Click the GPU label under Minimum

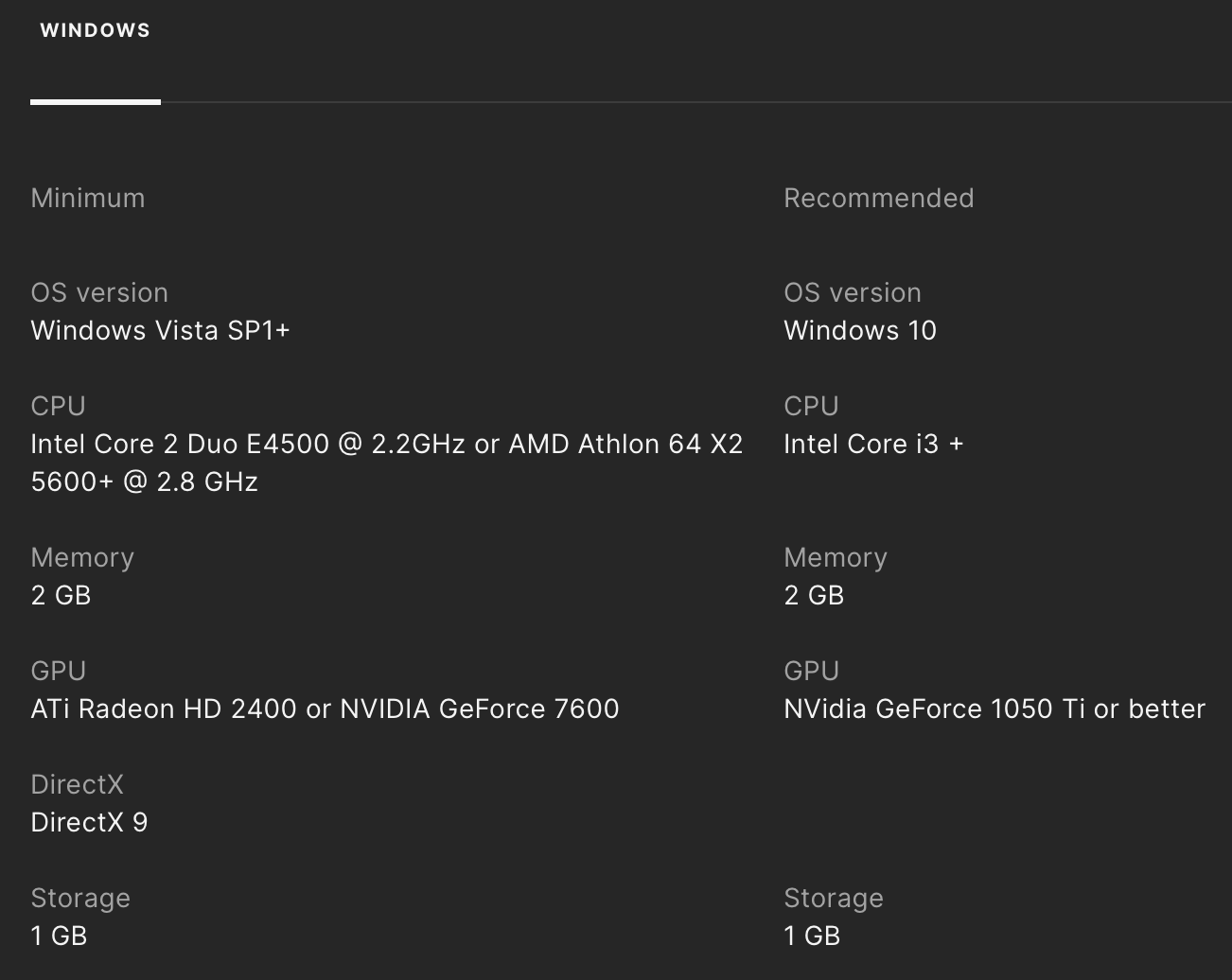pos(58,671)
